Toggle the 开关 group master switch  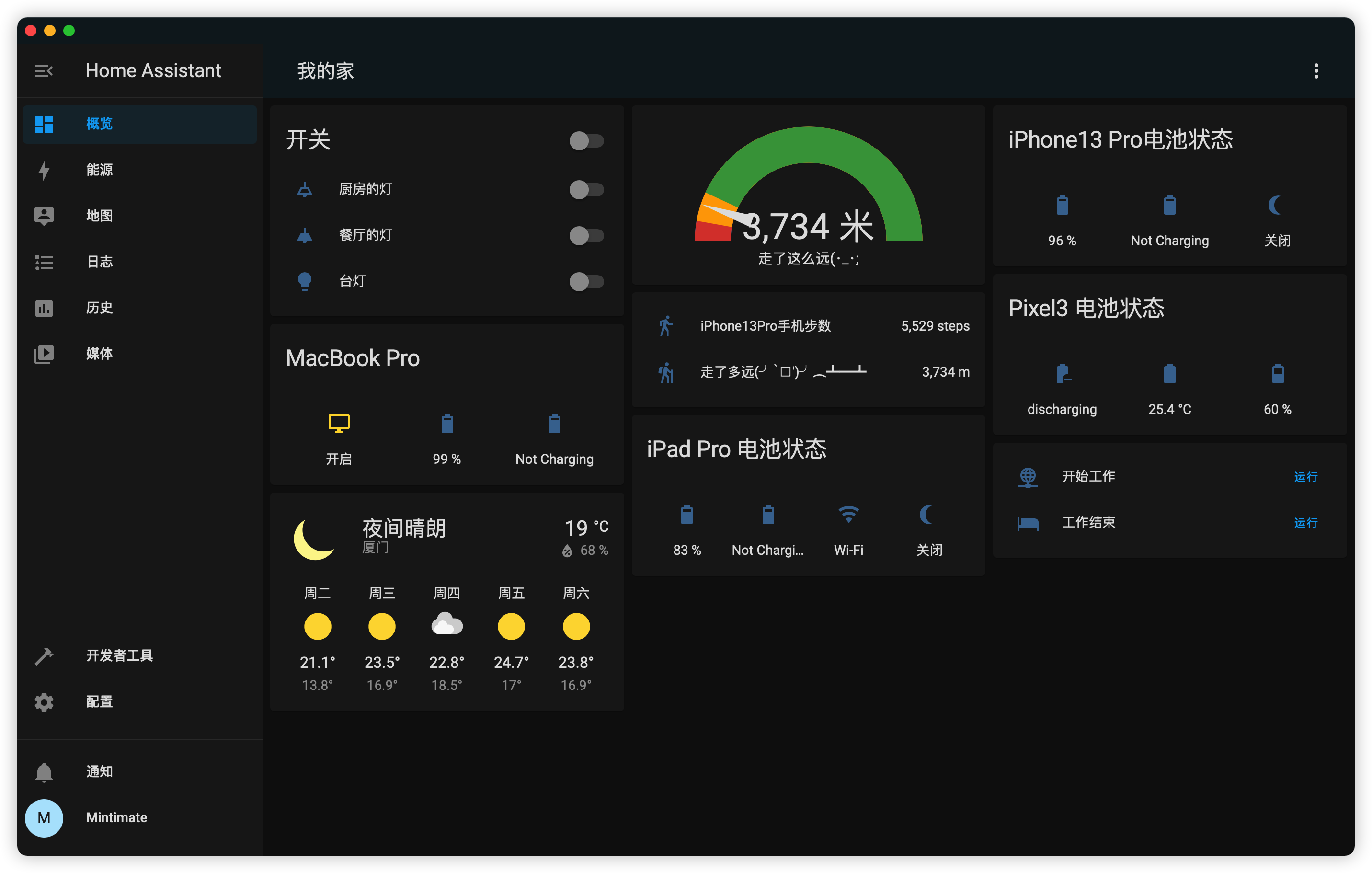586,140
